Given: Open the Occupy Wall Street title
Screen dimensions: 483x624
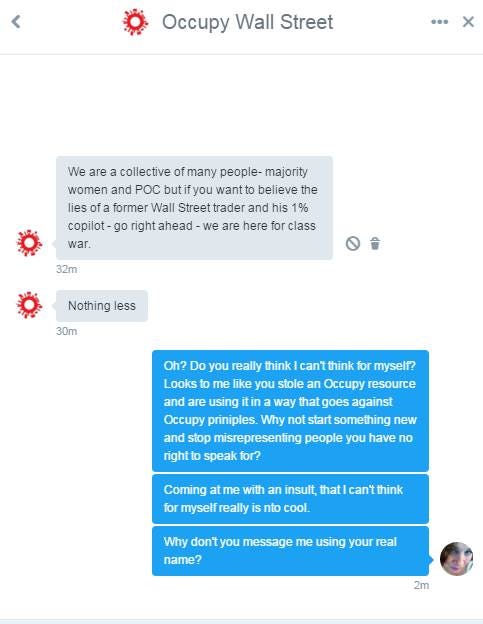Looking at the screenshot, I should [247, 22].
